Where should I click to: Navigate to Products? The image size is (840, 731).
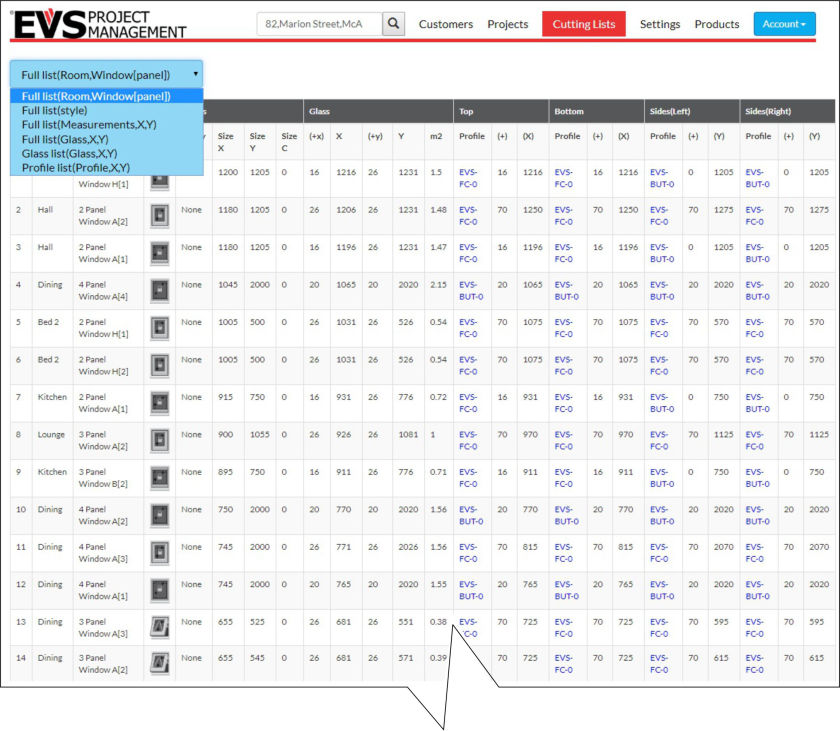pyautogui.click(x=717, y=24)
